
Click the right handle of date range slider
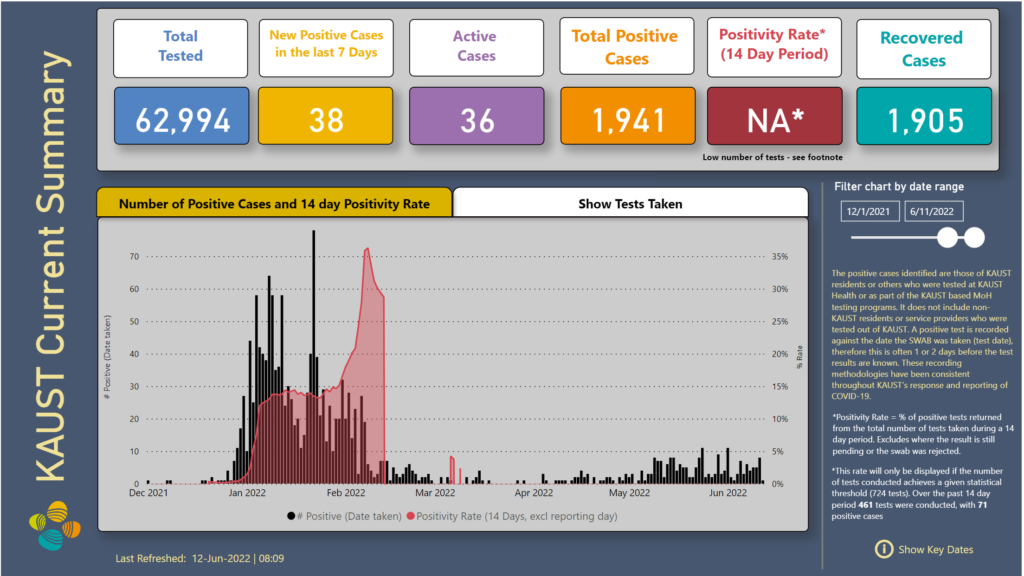[x=974, y=237]
